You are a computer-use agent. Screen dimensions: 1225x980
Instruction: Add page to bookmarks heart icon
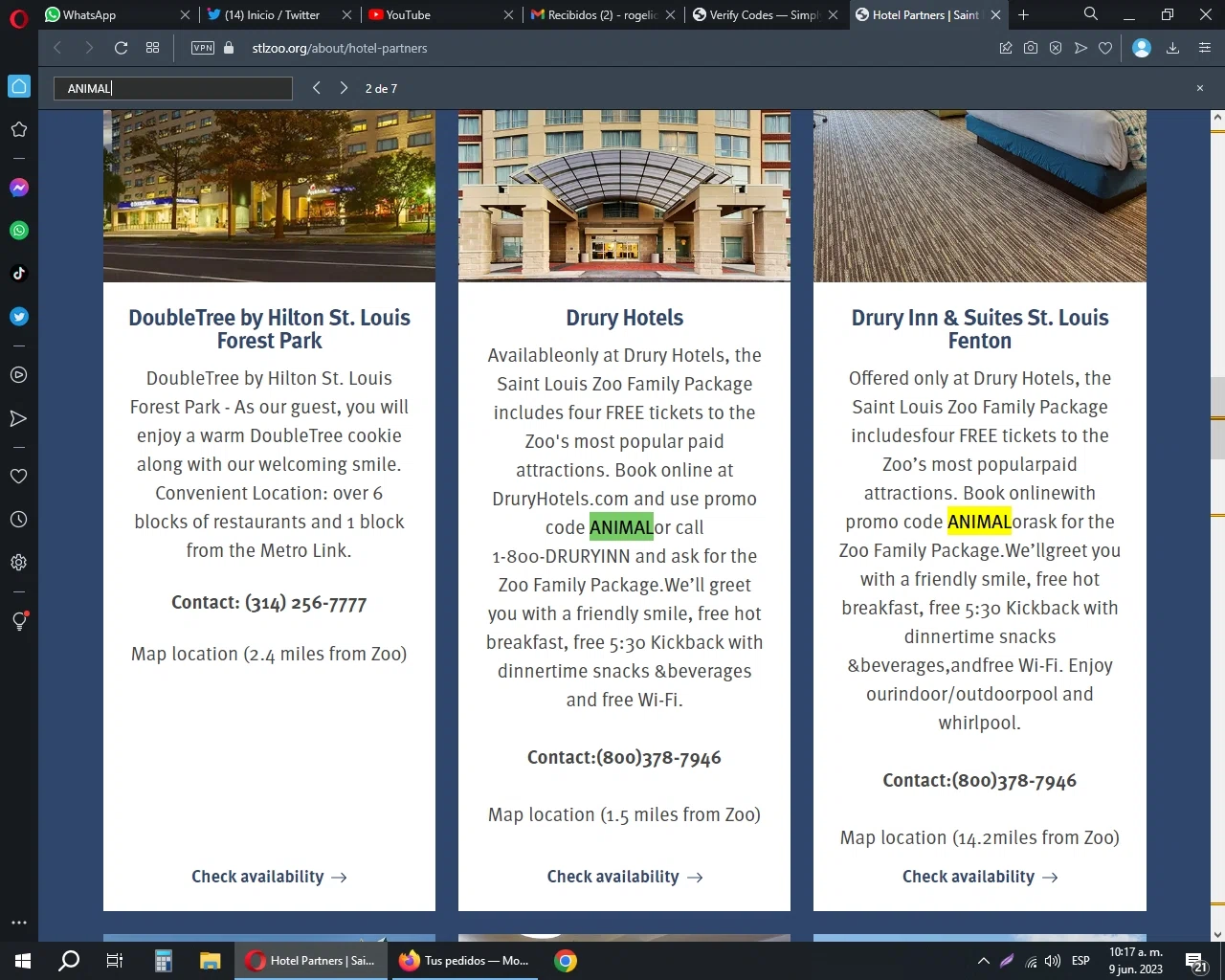[1105, 48]
